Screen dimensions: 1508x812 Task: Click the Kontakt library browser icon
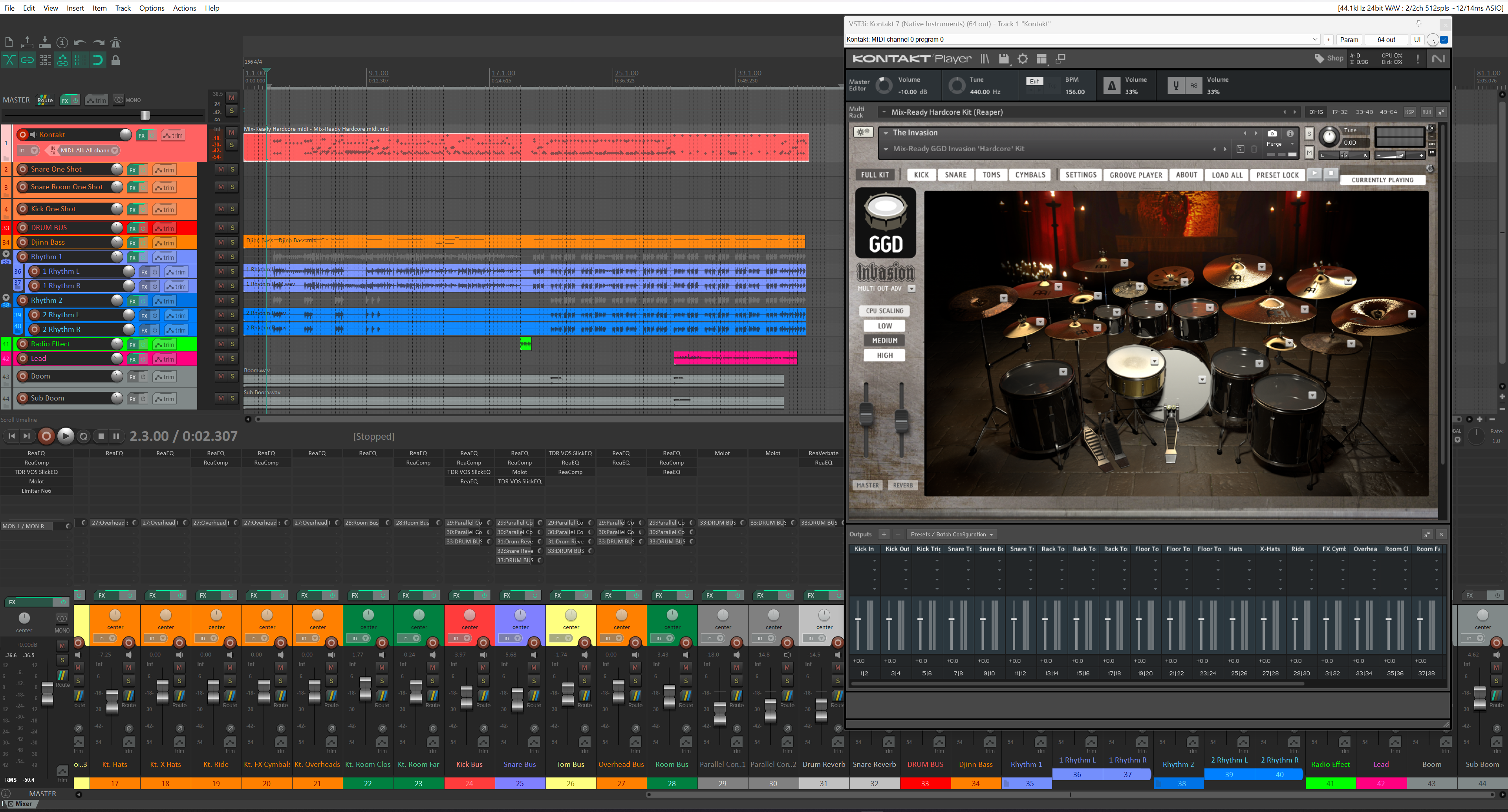985,59
